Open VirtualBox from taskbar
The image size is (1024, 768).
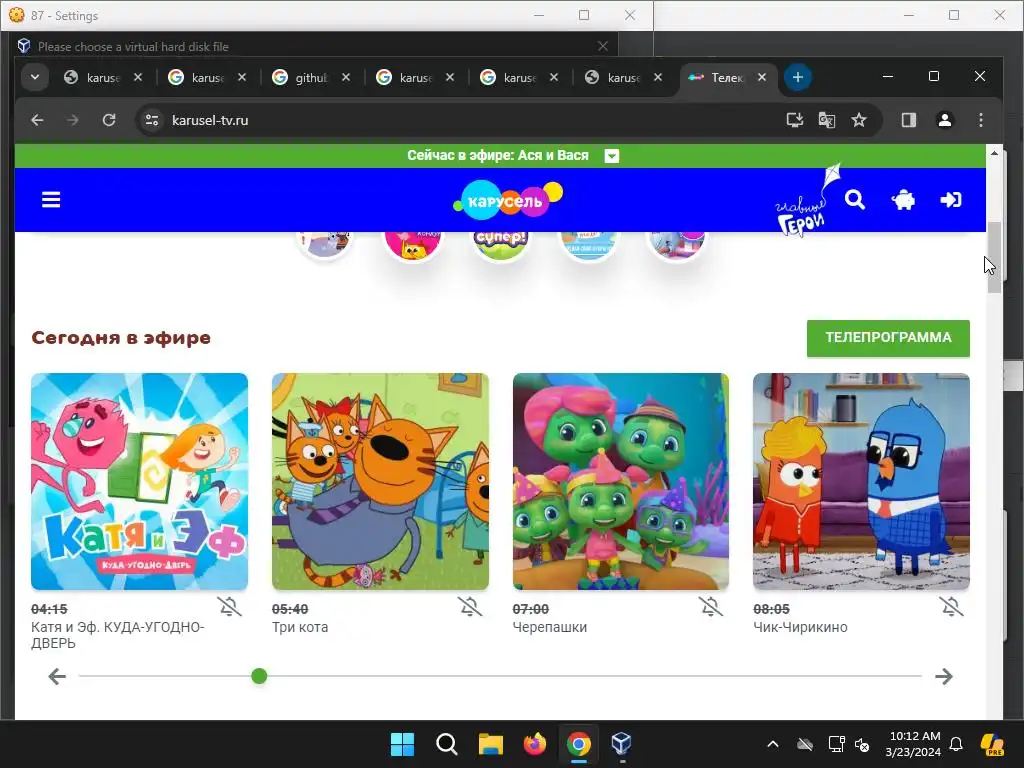coord(622,744)
